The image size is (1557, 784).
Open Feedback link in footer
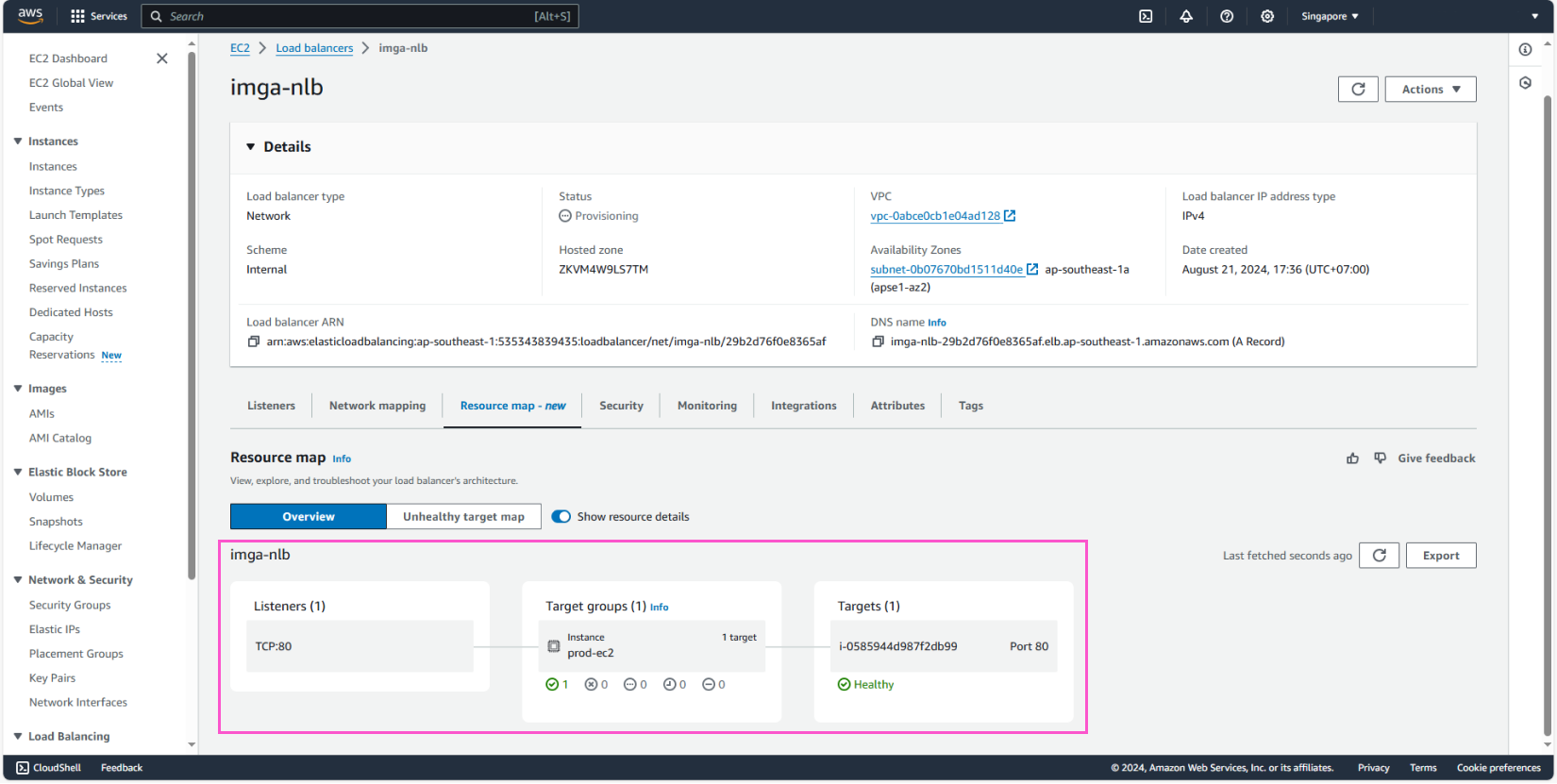point(122,768)
